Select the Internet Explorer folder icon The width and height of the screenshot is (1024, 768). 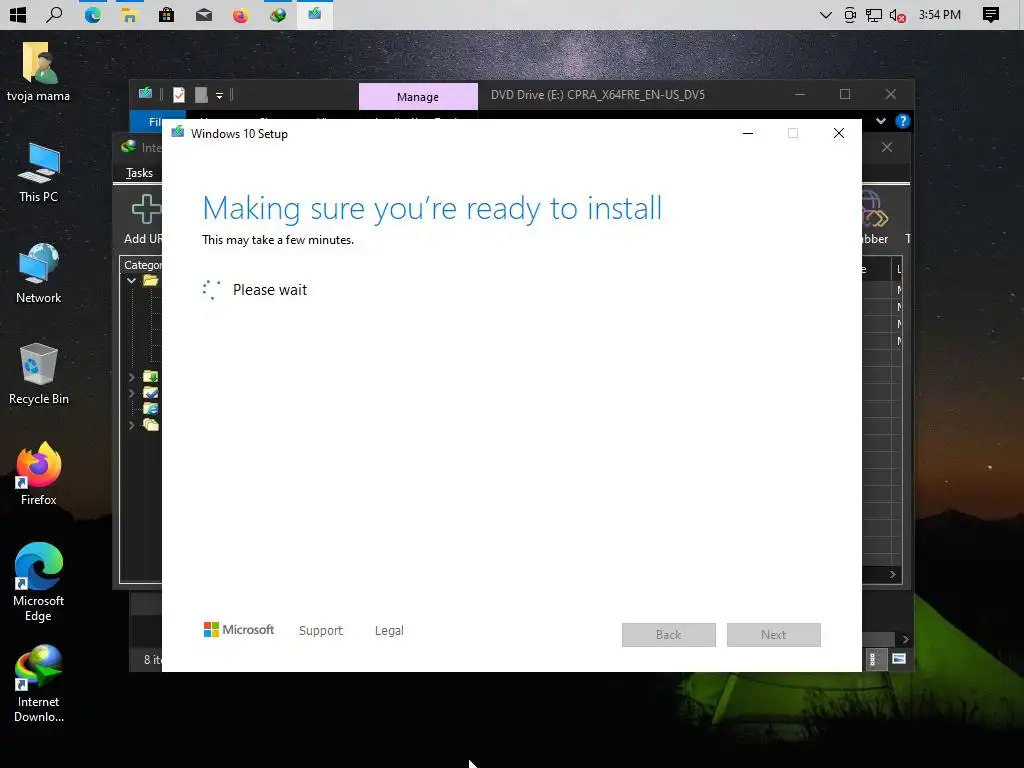pos(151,409)
